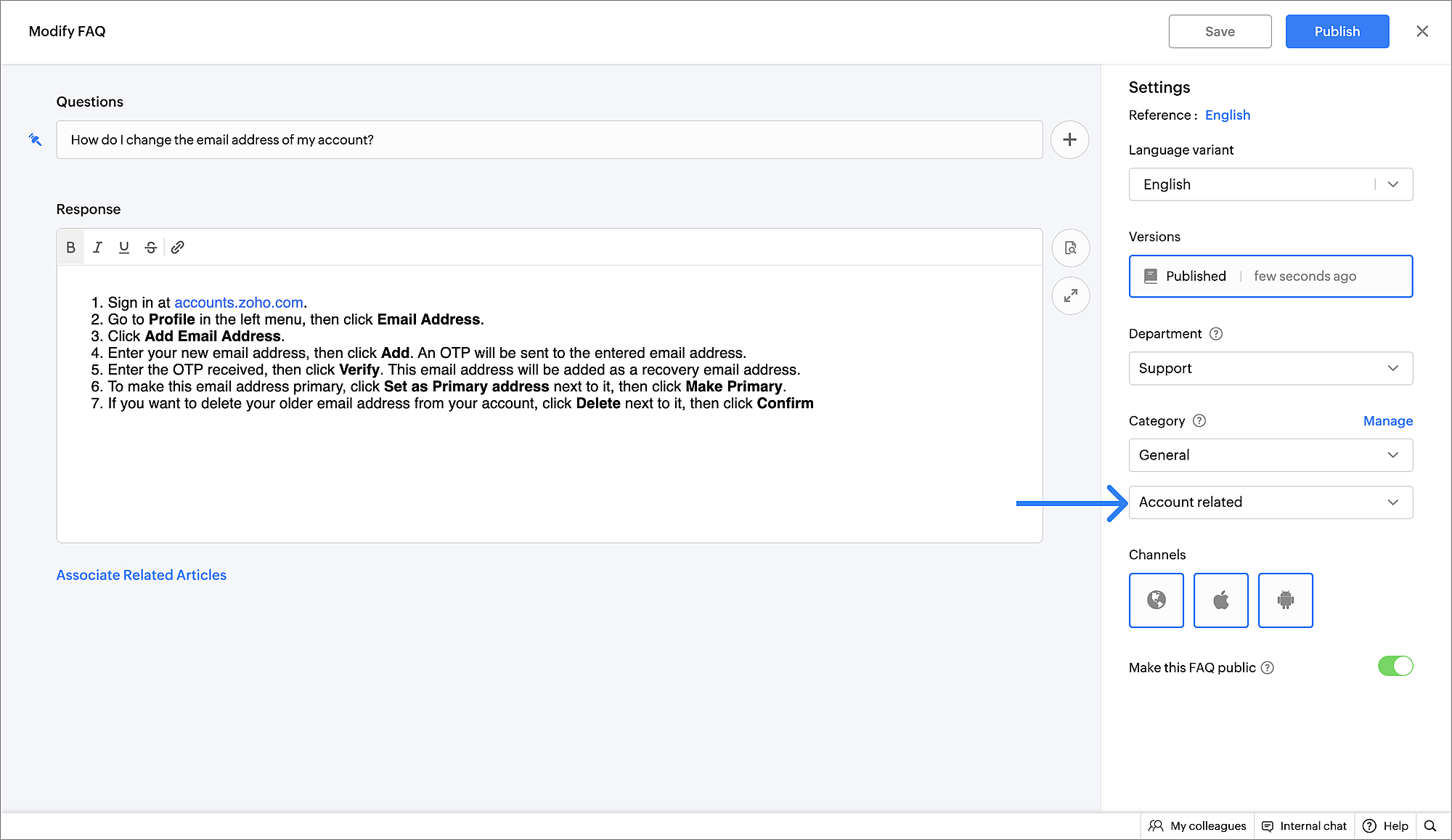Open the response preview icon
This screenshot has height=840, width=1452.
coord(1070,248)
